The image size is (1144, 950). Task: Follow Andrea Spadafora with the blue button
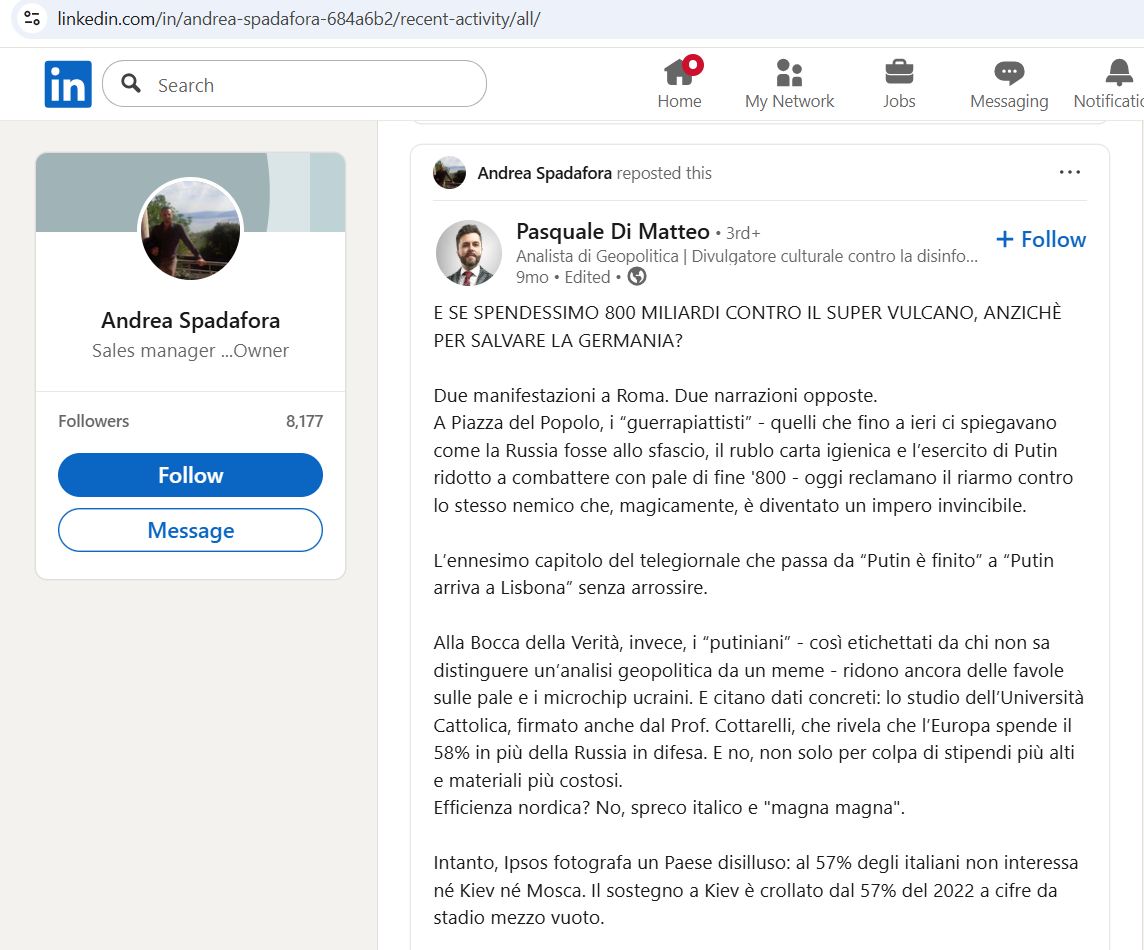(190, 475)
